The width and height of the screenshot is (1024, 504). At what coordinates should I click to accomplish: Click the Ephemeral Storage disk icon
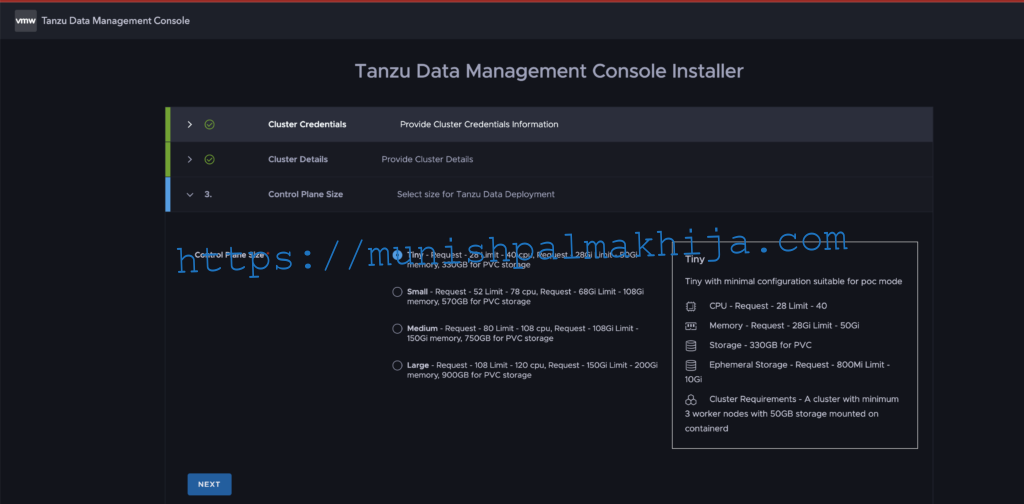691,365
